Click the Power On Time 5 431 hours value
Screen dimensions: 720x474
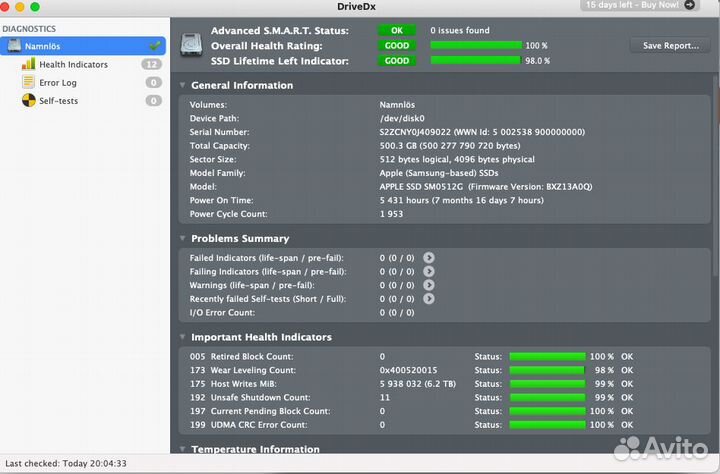coord(461,200)
